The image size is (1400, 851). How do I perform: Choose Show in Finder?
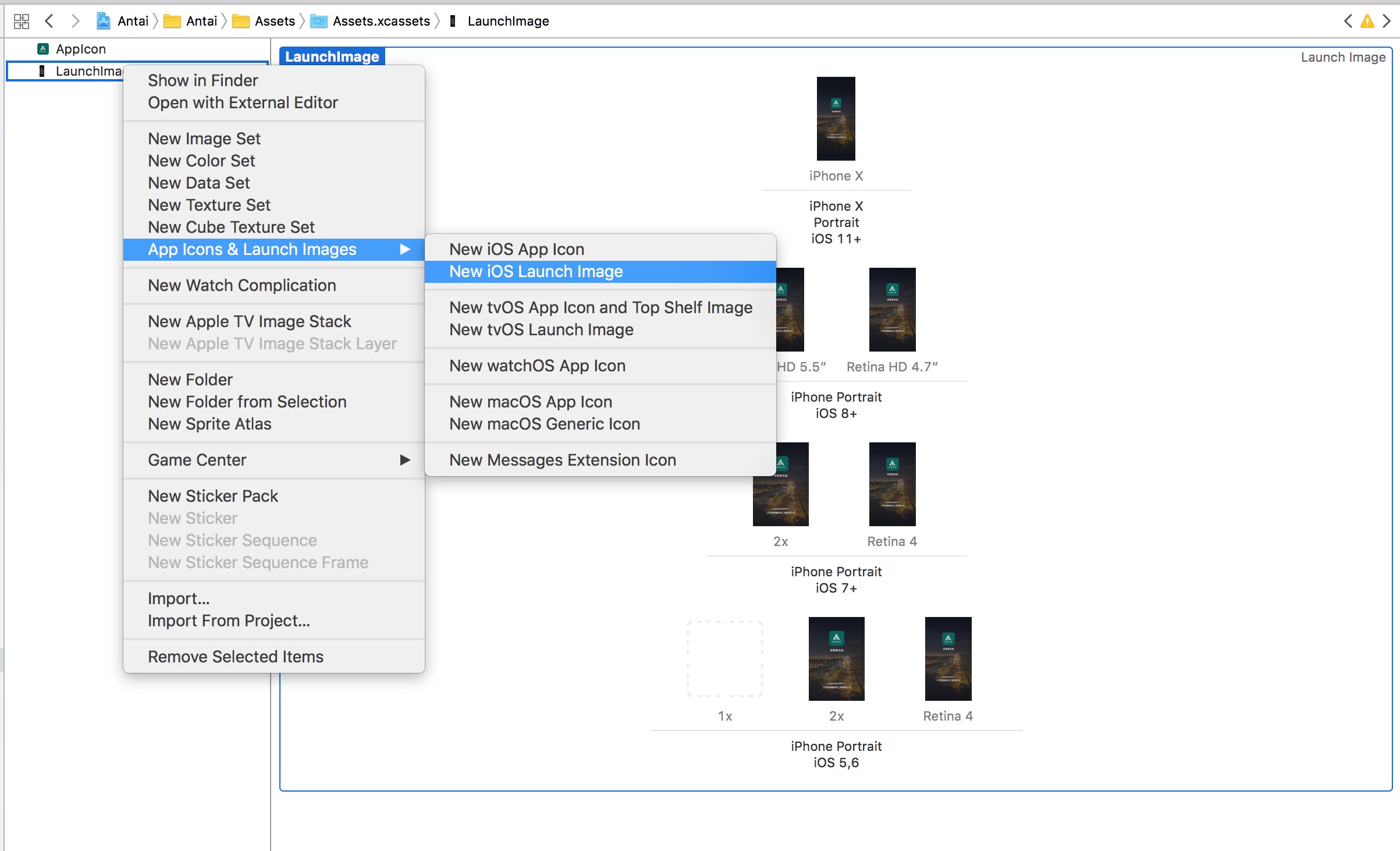pos(202,80)
